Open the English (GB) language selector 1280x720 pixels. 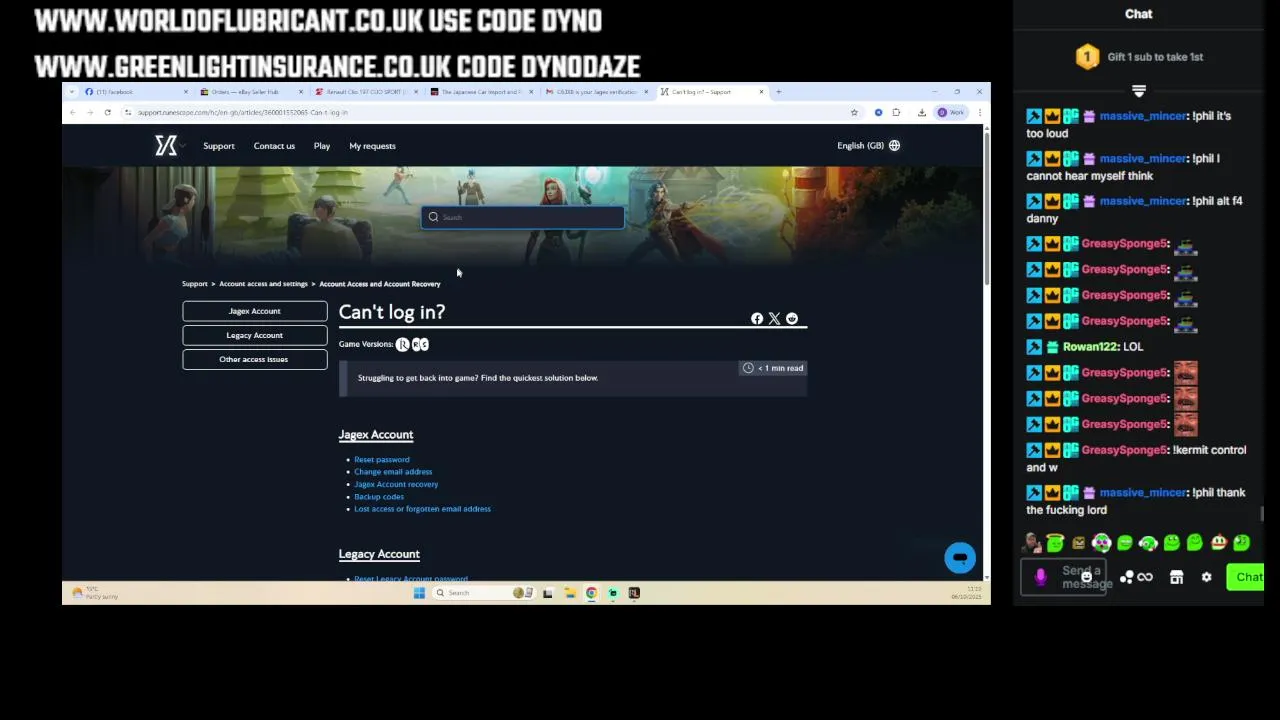pos(868,146)
